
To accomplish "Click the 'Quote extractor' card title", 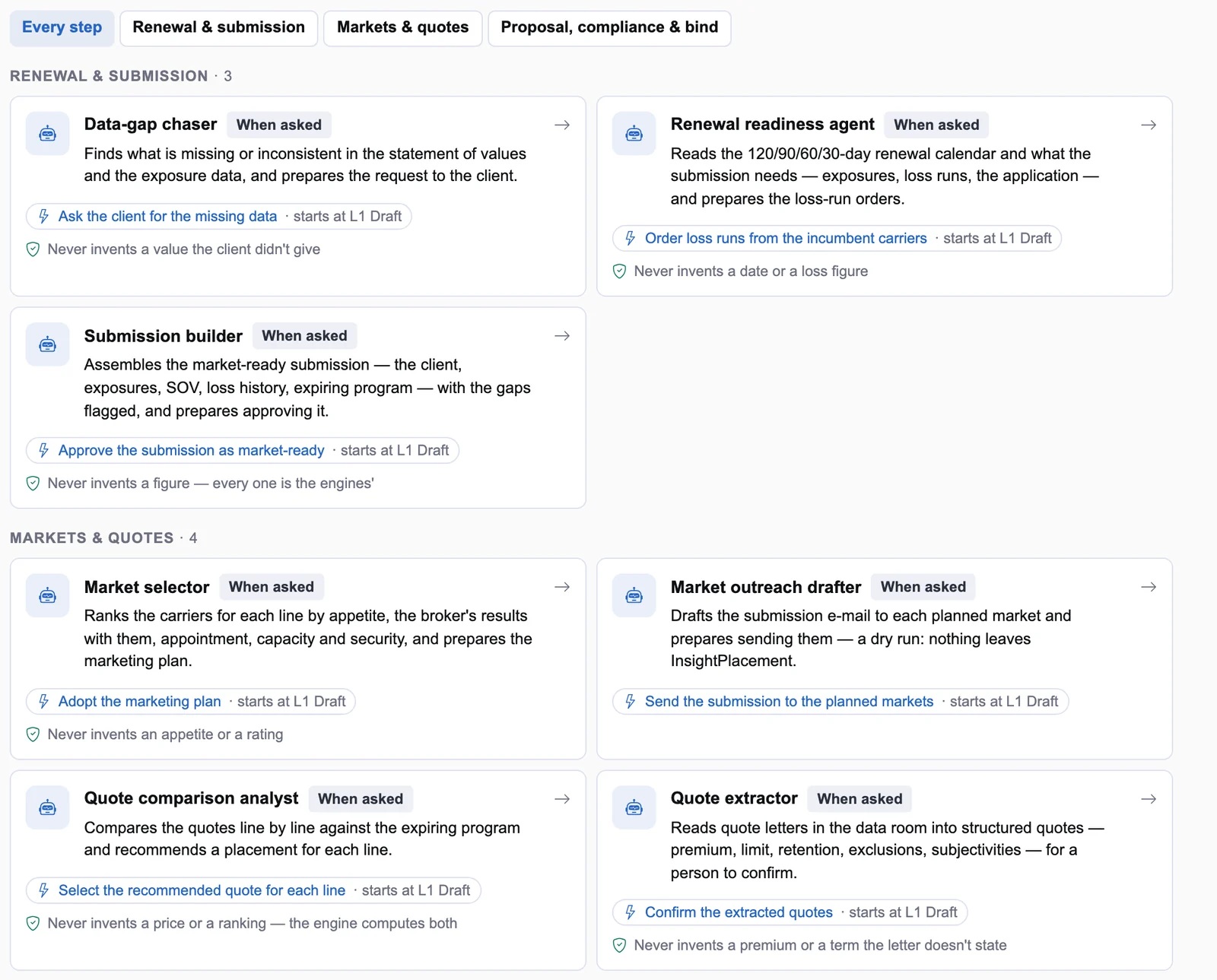I will pyautogui.click(x=734, y=798).
